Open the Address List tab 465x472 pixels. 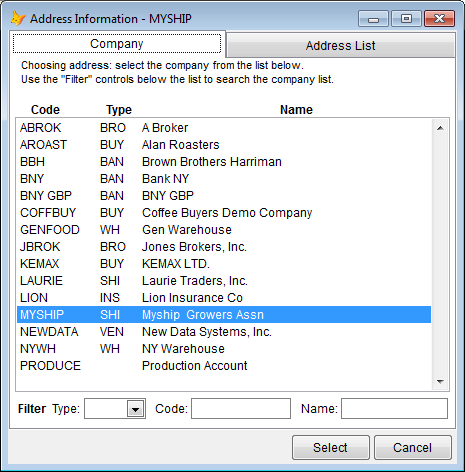[340, 46]
